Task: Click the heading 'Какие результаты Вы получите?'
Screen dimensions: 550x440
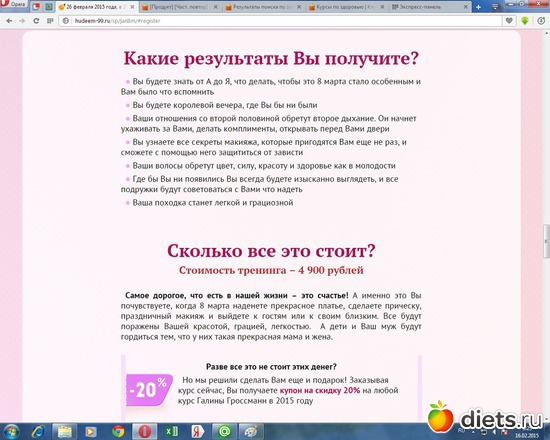Action: tap(271, 58)
